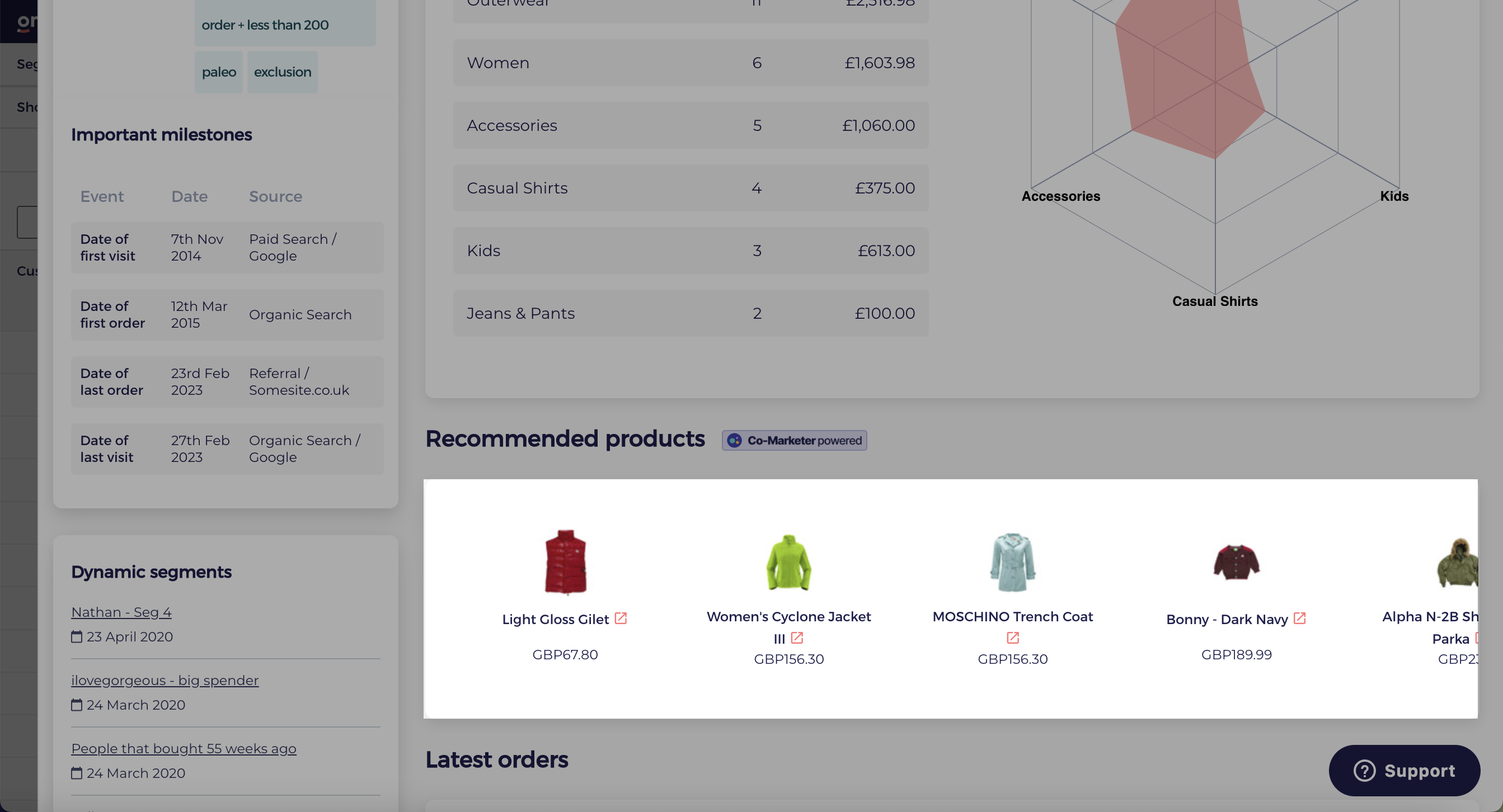1503x812 pixels.
Task: Open the Bonny - Dark Navy external link icon
Action: click(1299, 619)
